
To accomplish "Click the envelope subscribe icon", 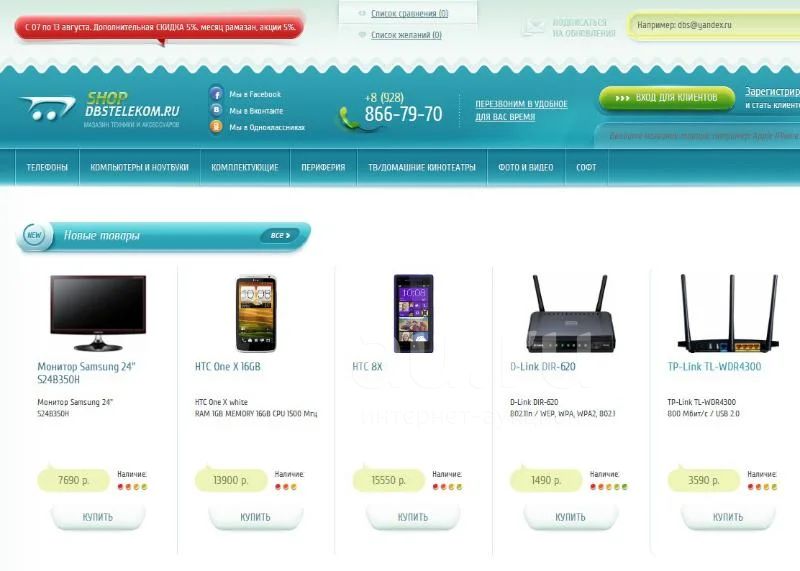I will click(x=533, y=27).
